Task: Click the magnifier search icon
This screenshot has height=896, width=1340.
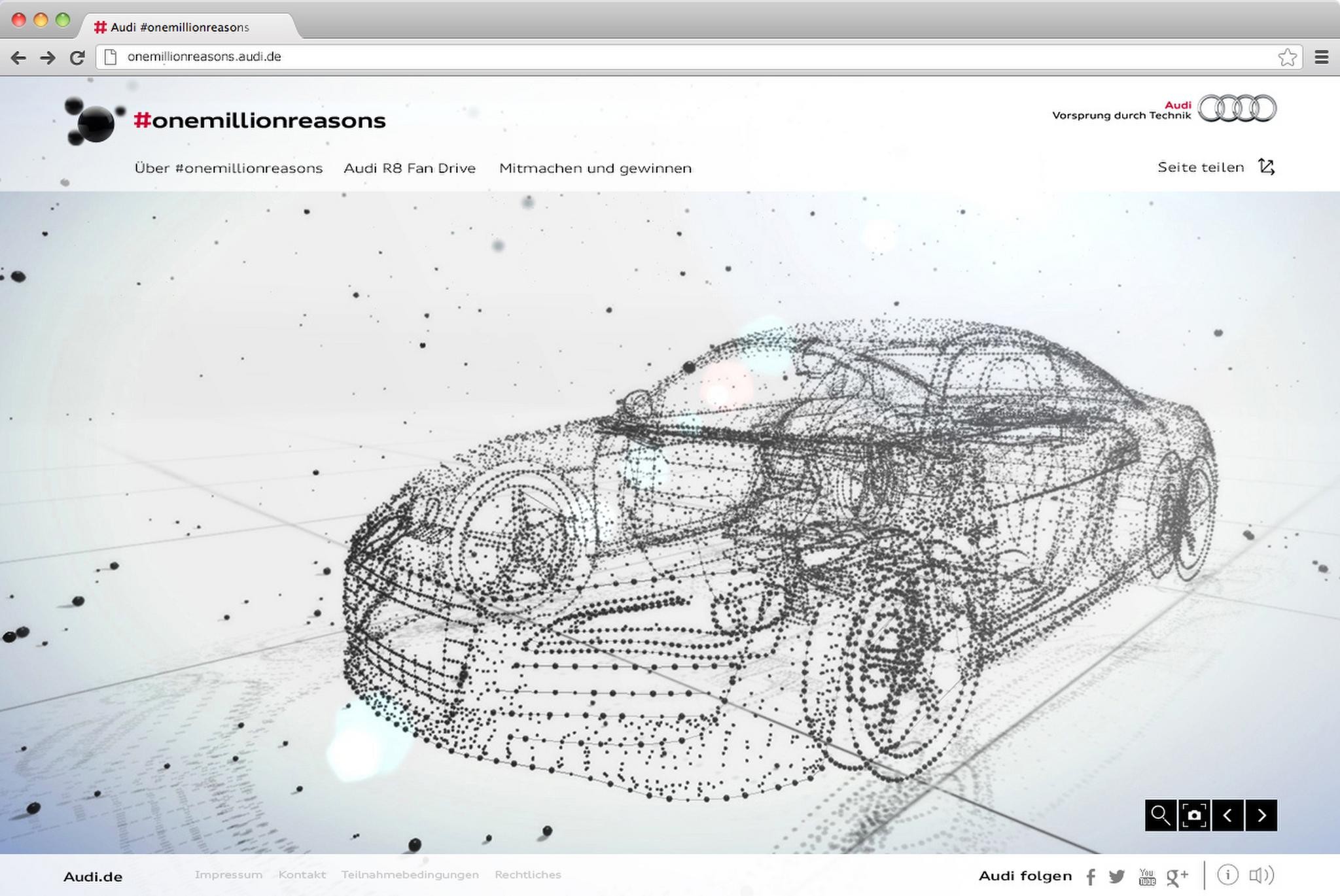Action: click(x=1161, y=816)
